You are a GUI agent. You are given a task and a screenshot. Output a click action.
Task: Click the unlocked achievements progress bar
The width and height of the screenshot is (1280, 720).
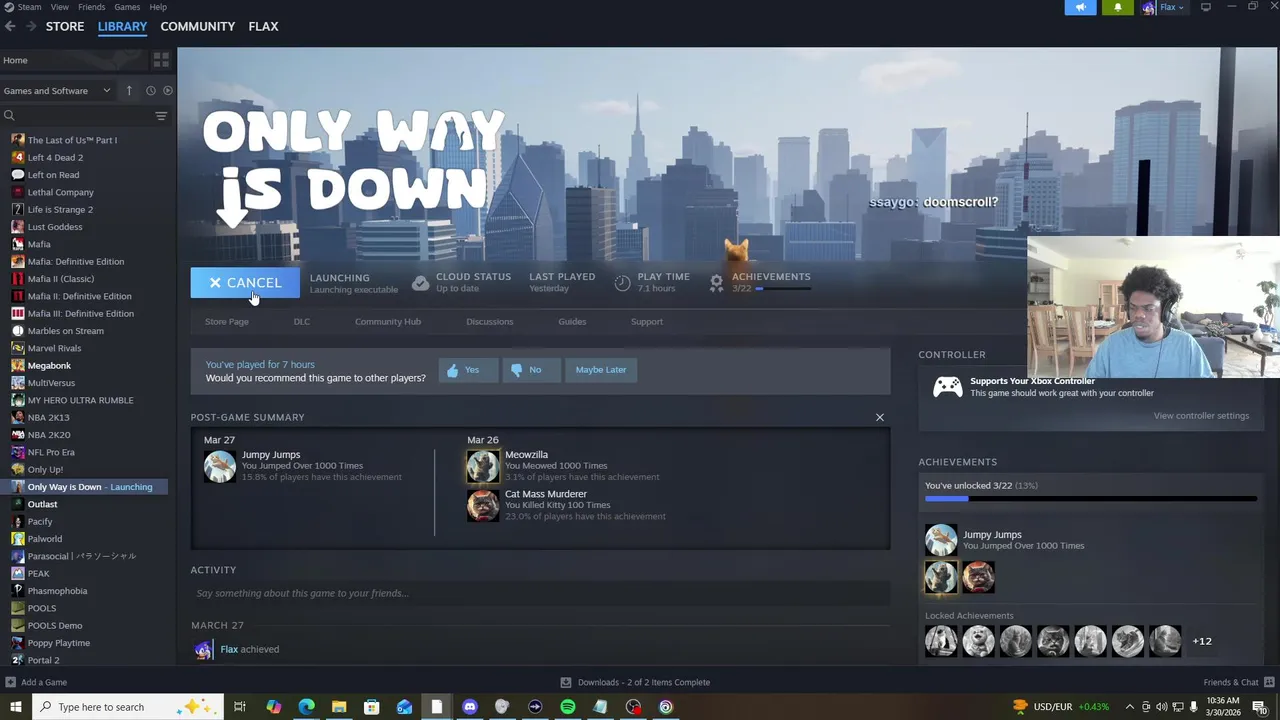point(1090,498)
